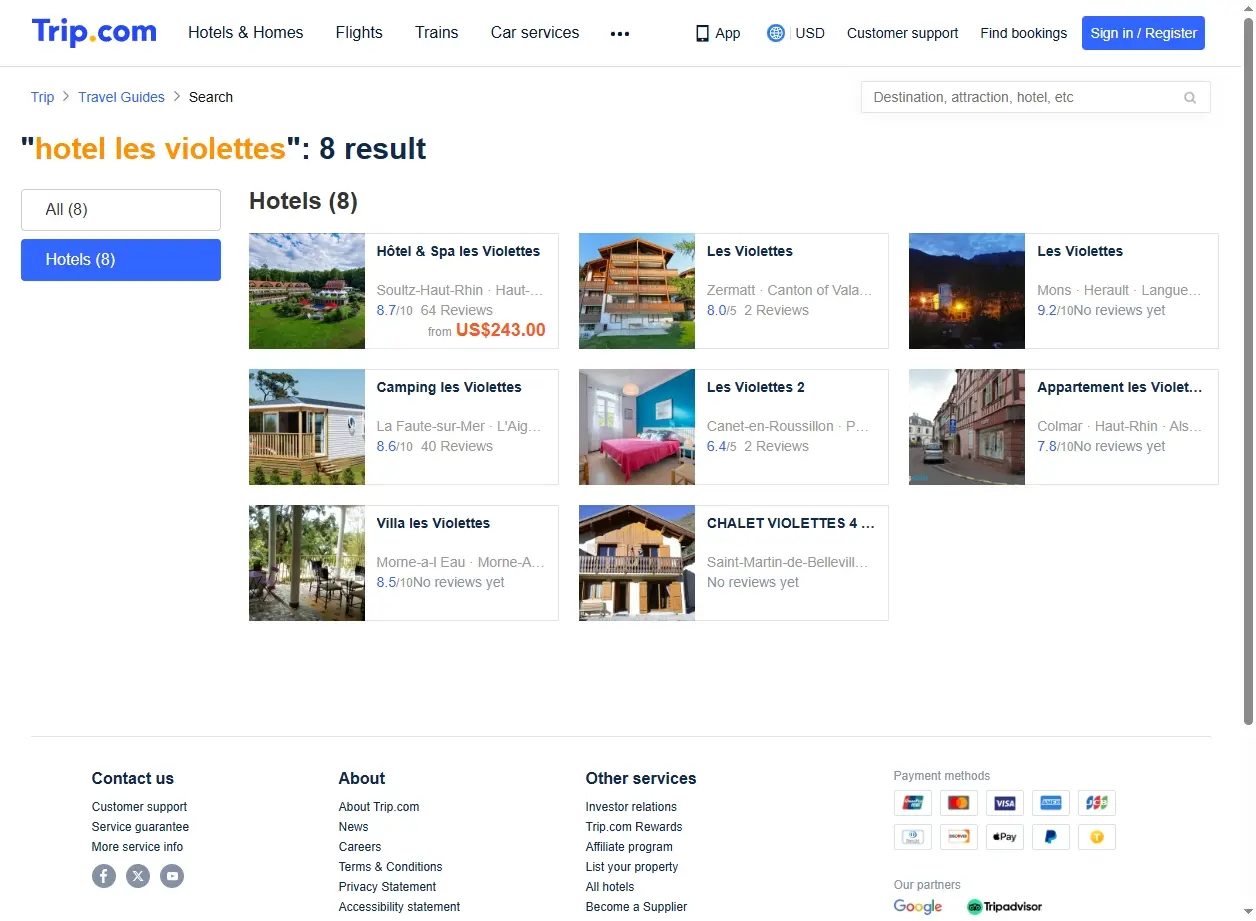Open List your property link

tap(632, 867)
